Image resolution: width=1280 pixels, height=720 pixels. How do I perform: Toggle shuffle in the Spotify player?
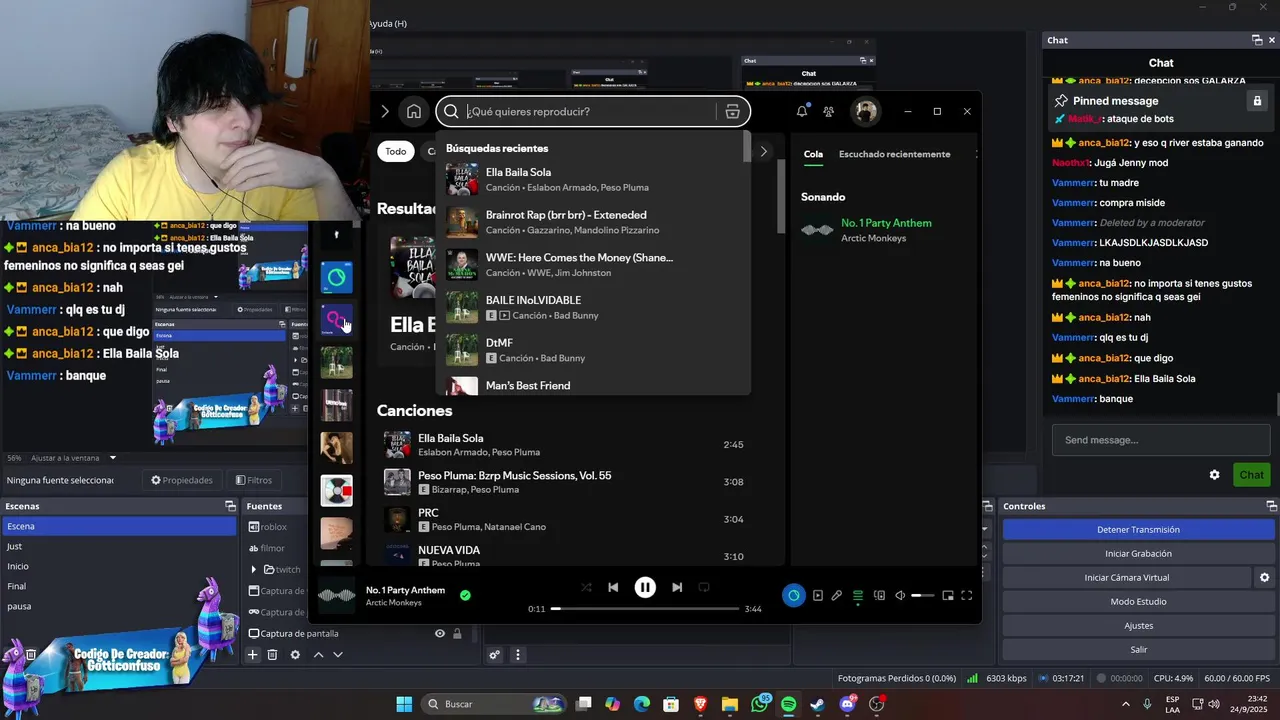pyautogui.click(x=586, y=587)
